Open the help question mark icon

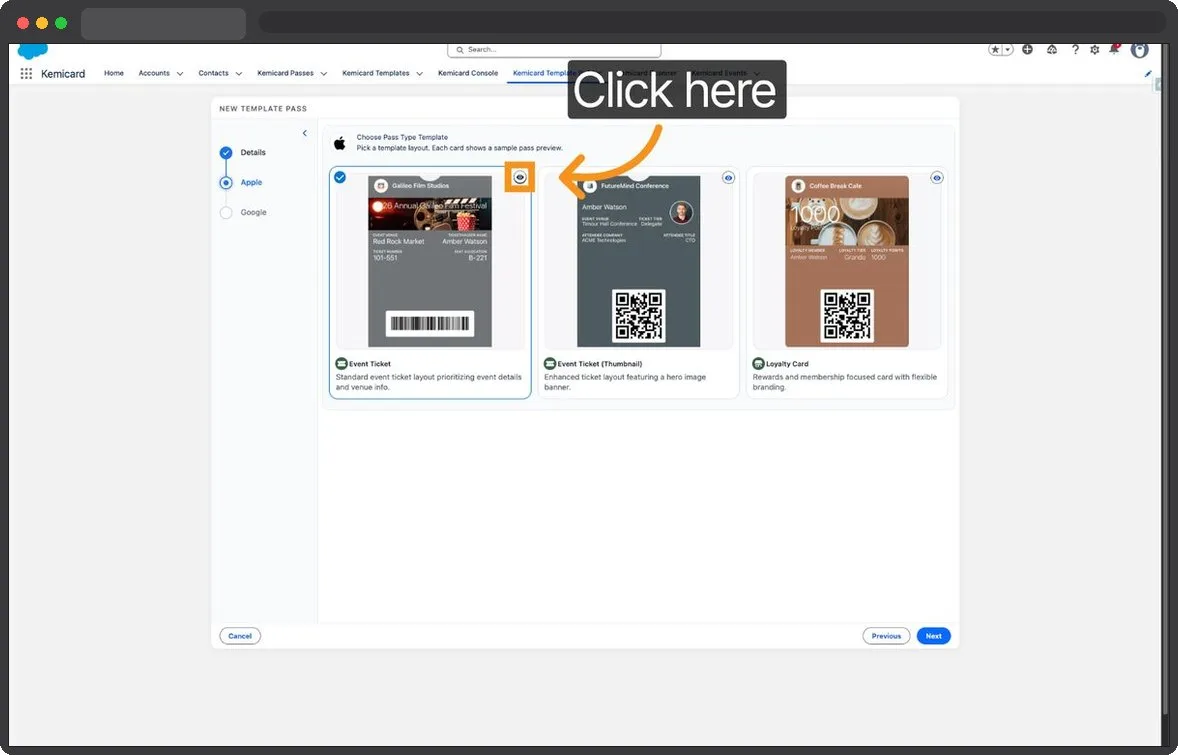(x=1075, y=50)
